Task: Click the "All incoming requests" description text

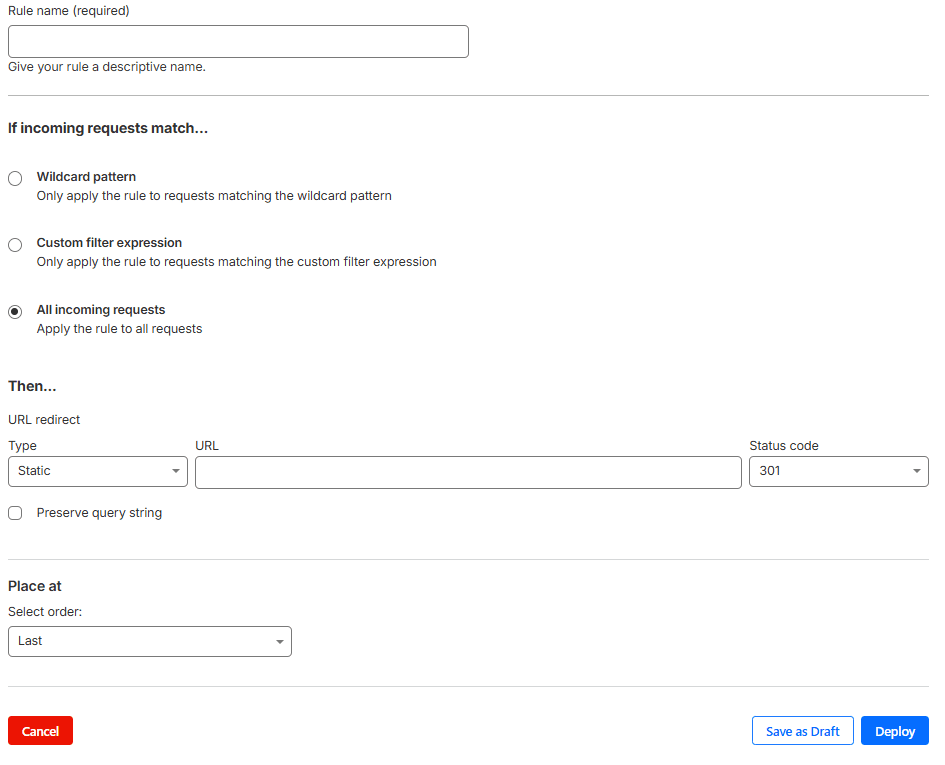Action: pyautogui.click(x=119, y=328)
